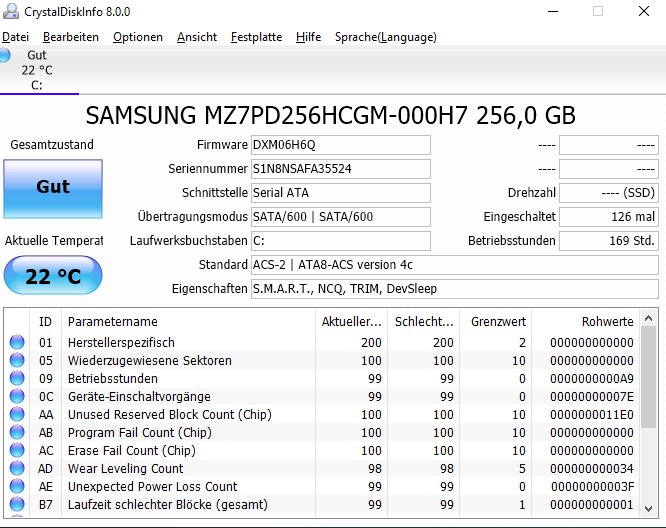
Task: Click the 22 °C temperature button
Action: (x=53, y=275)
